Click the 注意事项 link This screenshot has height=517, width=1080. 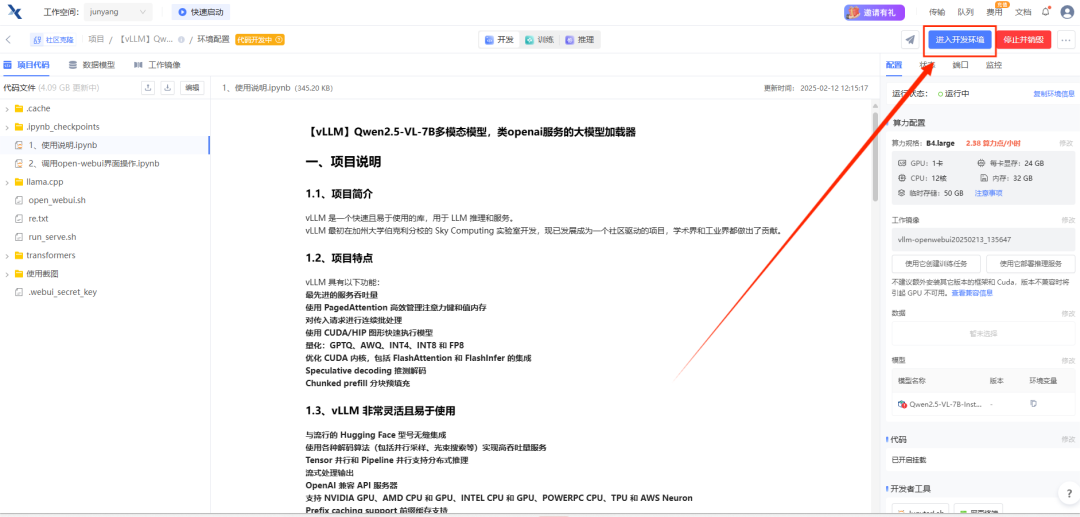pyautogui.click(x=988, y=193)
